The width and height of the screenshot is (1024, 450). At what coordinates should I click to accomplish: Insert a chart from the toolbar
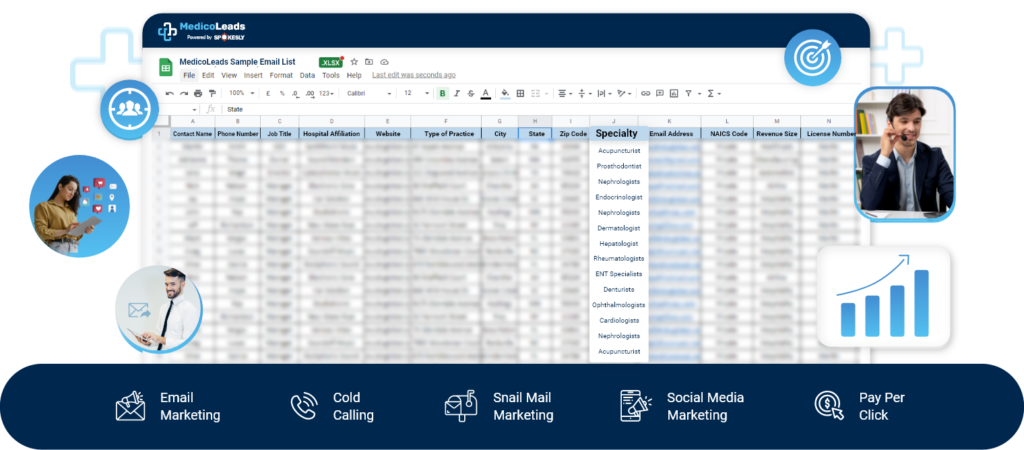tap(674, 93)
